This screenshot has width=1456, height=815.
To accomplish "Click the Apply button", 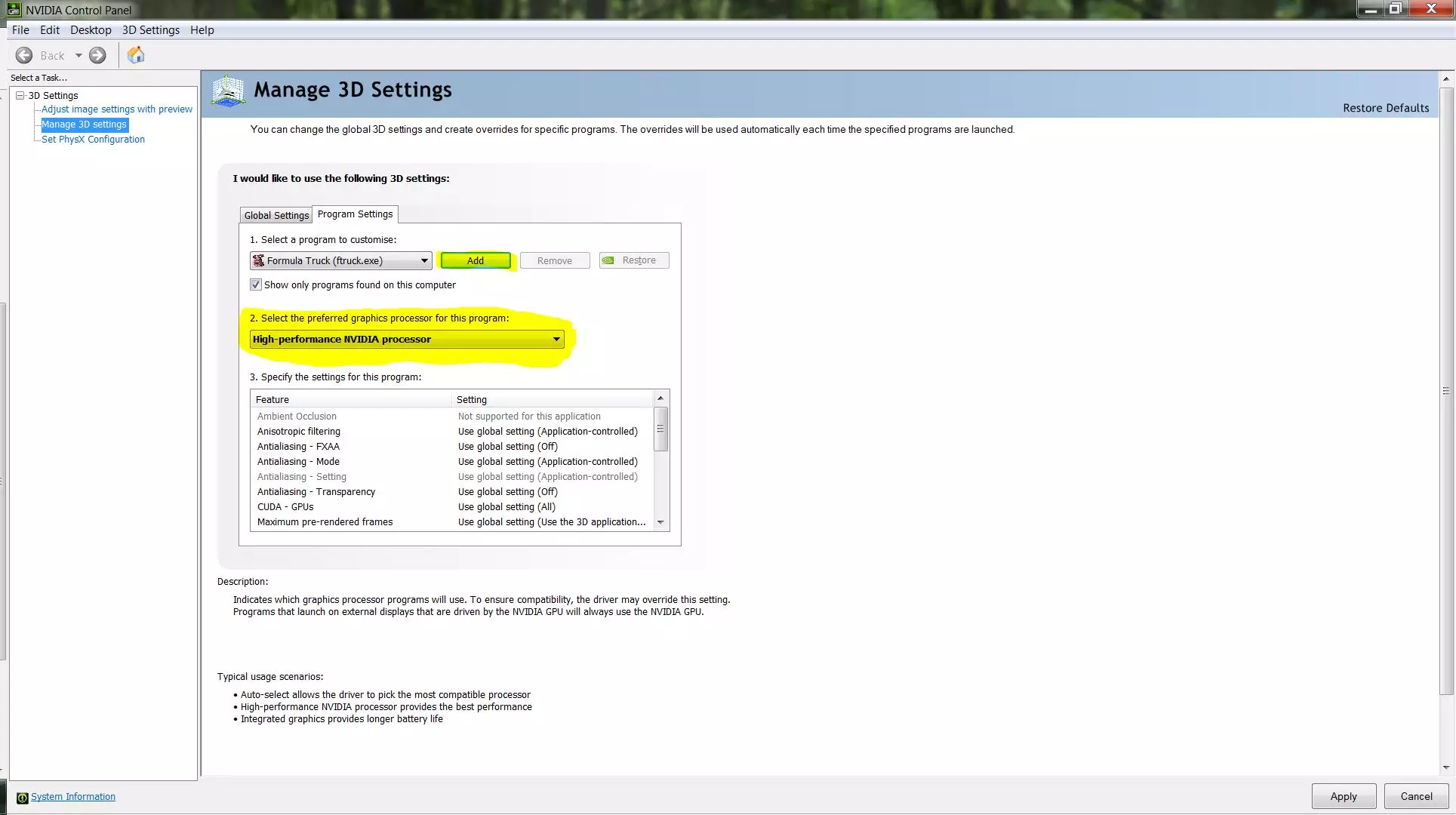I will pyautogui.click(x=1343, y=796).
